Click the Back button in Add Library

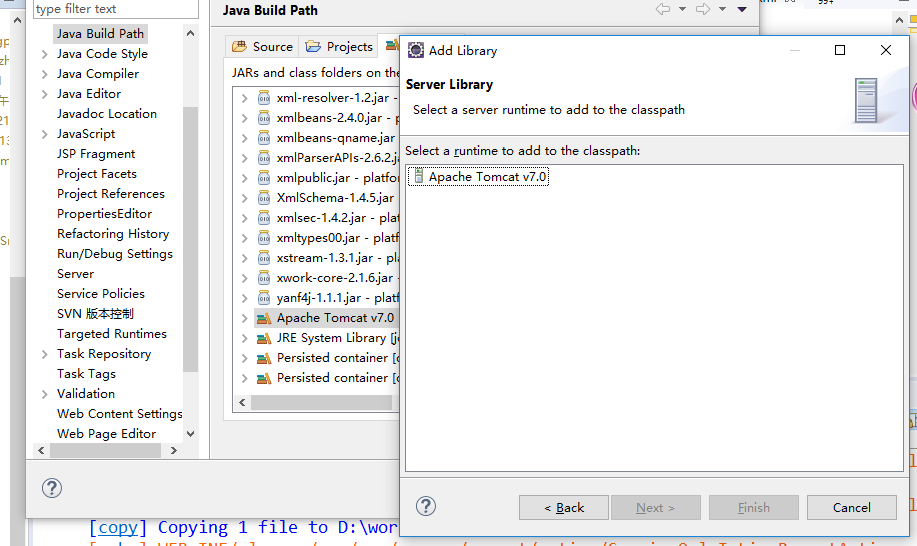pyautogui.click(x=564, y=507)
